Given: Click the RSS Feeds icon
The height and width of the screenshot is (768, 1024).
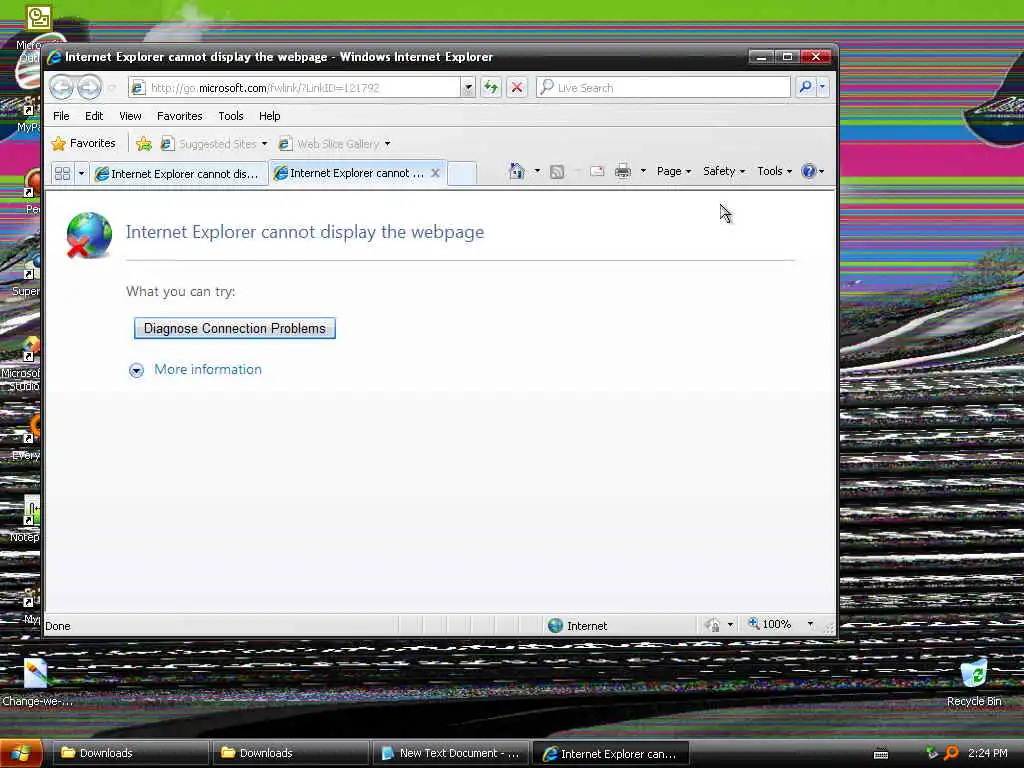Looking at the screenshot, I should tap(557, 172).
